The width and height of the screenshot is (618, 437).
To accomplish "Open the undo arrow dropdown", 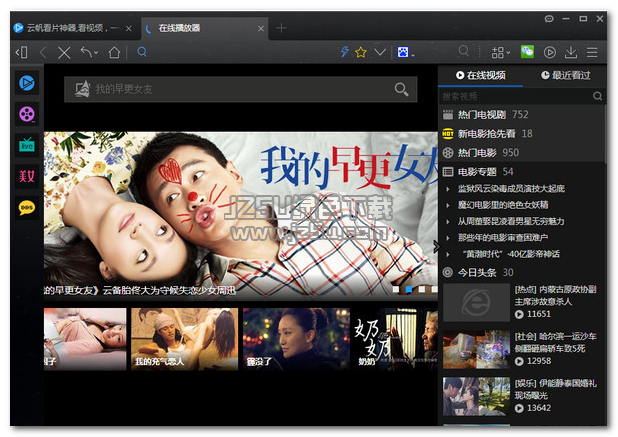I will [96, 53].
